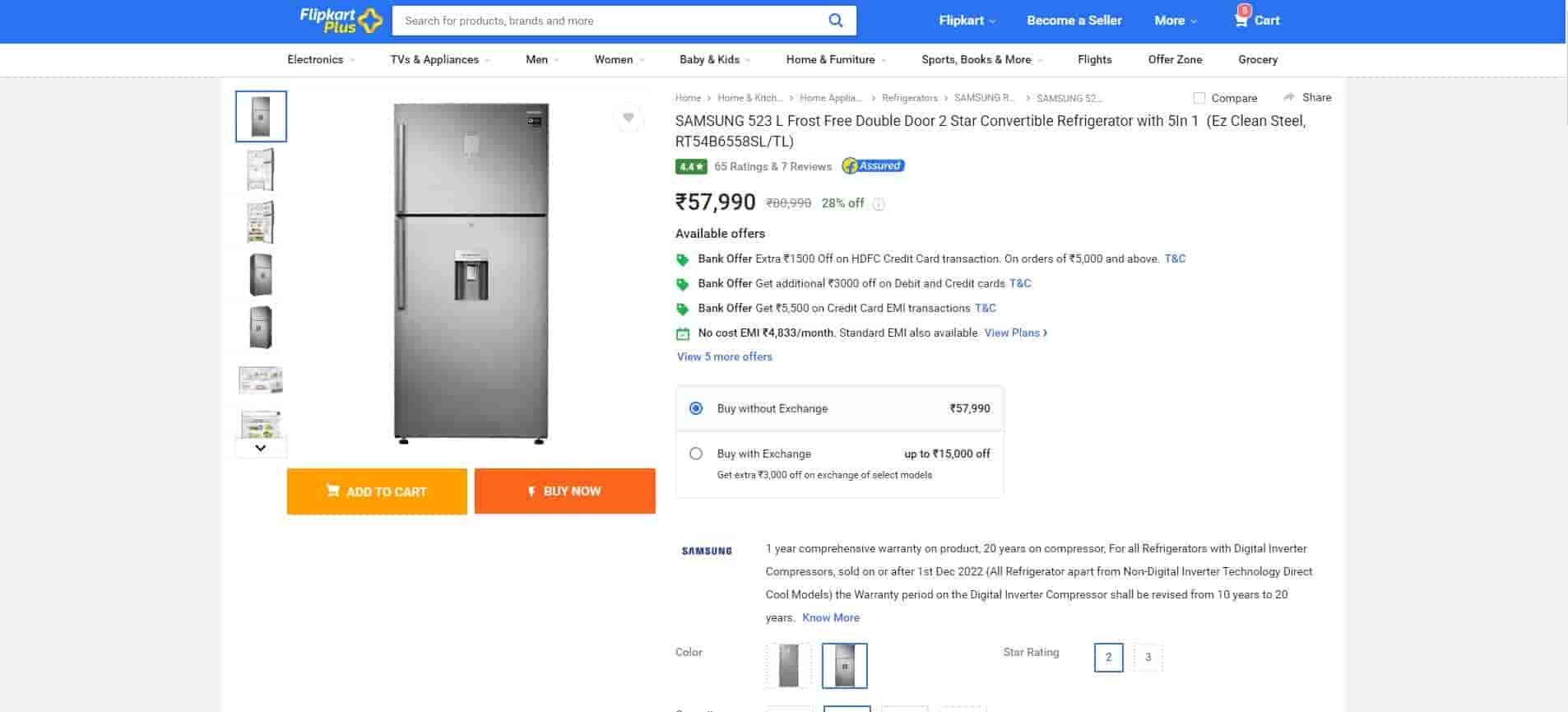Click the Flipkart Assured badge
Image resolution: width=1568 pixels, height=712 pixels.
pos(873,166)
